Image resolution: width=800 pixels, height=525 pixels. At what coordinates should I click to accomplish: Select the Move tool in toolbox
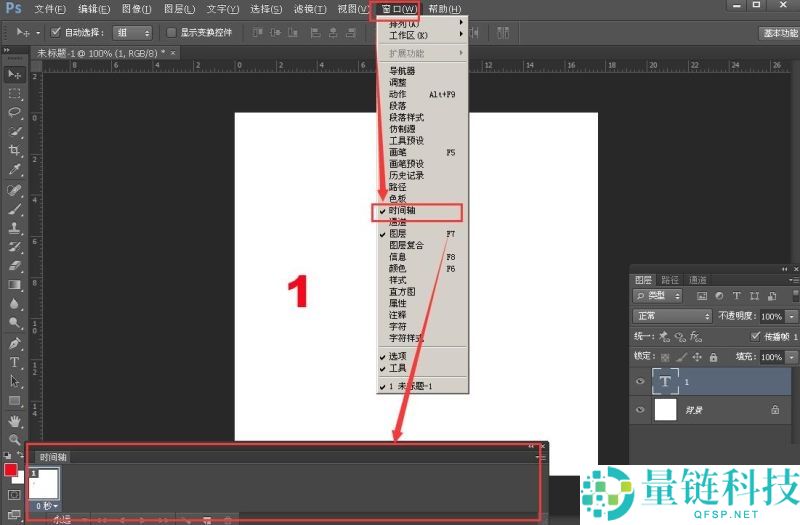click(15, 75)
